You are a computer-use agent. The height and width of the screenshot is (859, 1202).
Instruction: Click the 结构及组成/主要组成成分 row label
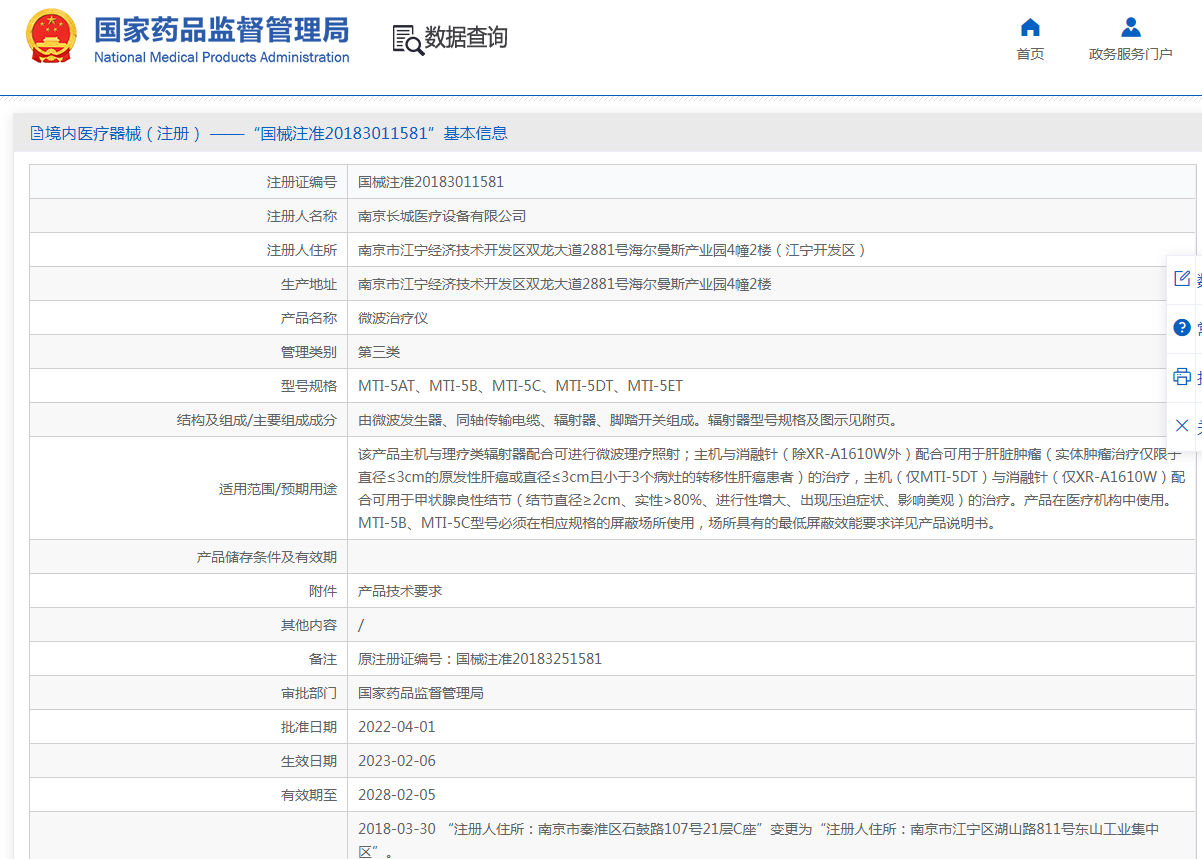257,420
